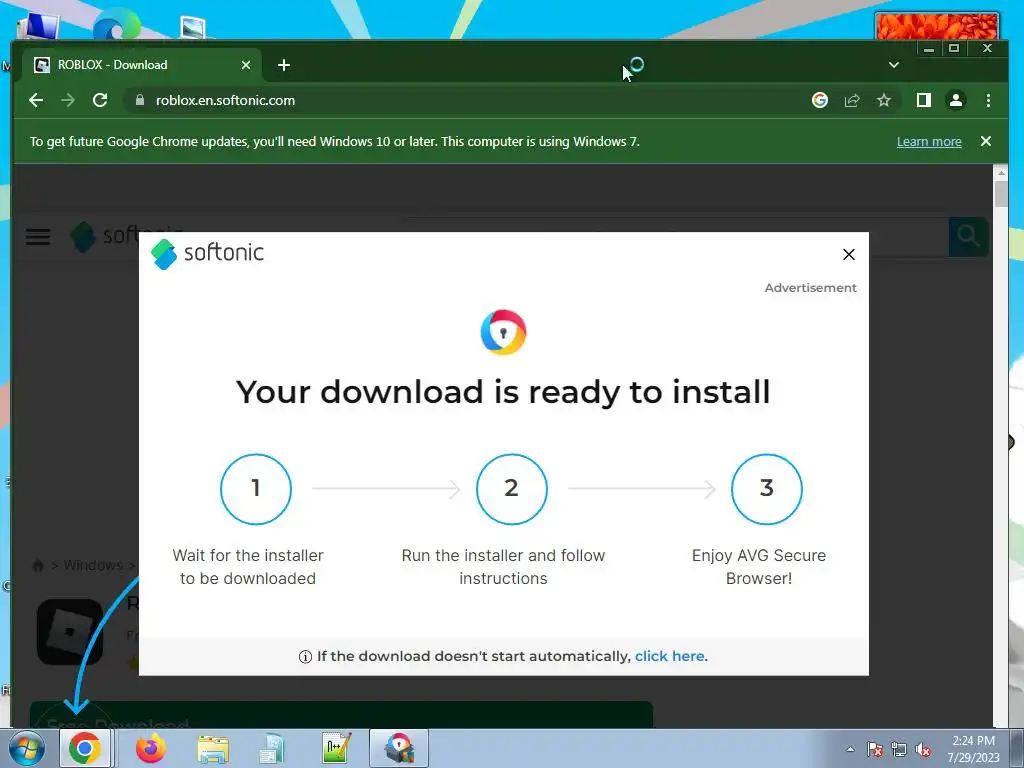Click the update notice text about Windows 7
This screenshot has height=768, width=1024.
(334, 142)
